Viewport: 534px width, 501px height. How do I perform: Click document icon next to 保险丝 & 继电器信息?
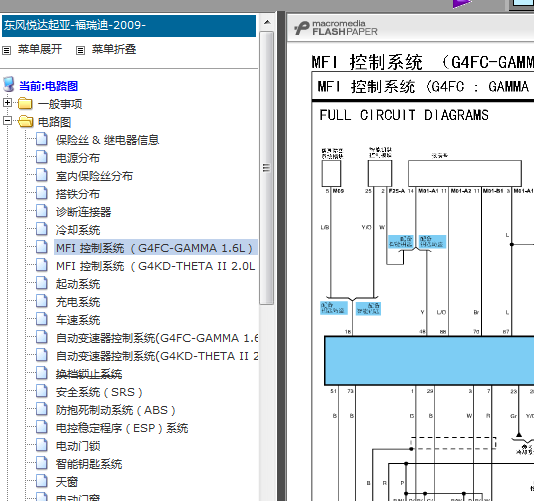pyautogui.click(x=42, y=139)
